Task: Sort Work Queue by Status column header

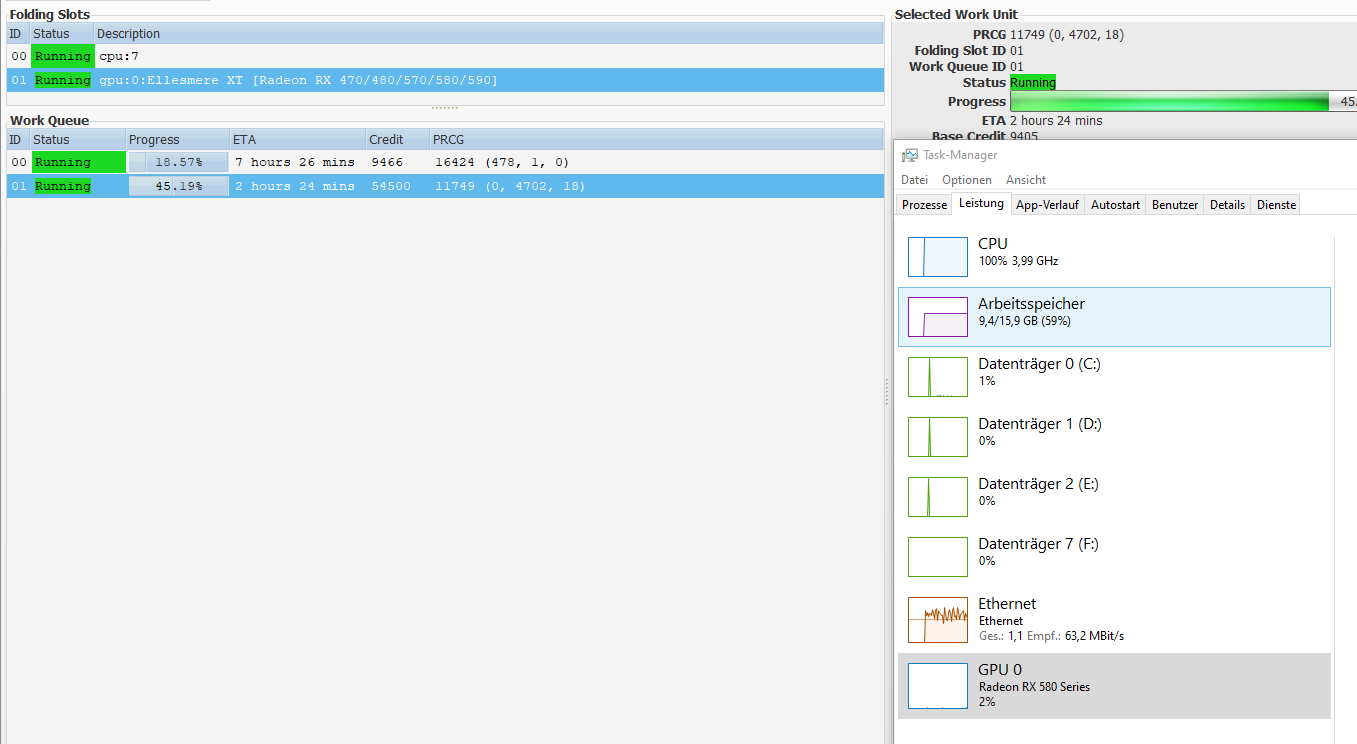Action: click(x=77, y=140)
